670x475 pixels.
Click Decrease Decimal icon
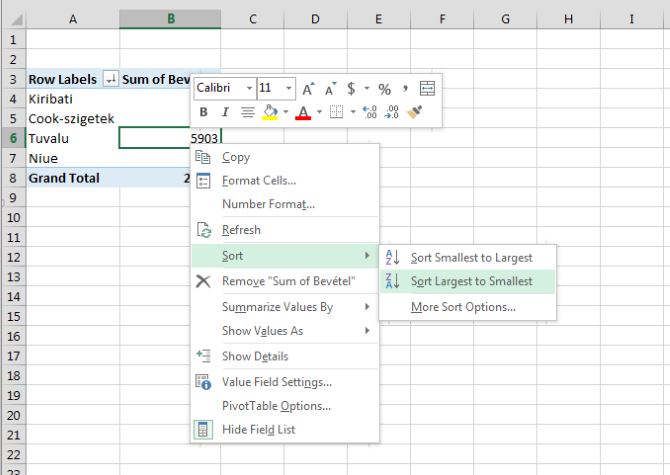pyautogui.click(x=391, y=112)
